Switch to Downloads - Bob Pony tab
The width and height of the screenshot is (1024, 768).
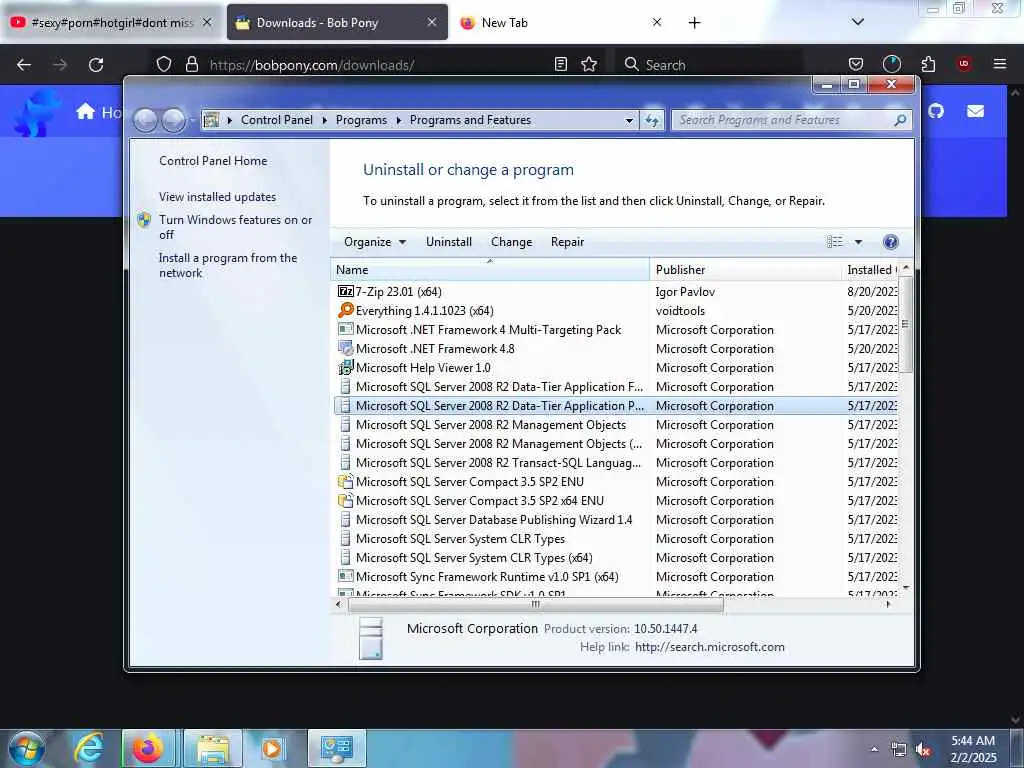(337, 22)
